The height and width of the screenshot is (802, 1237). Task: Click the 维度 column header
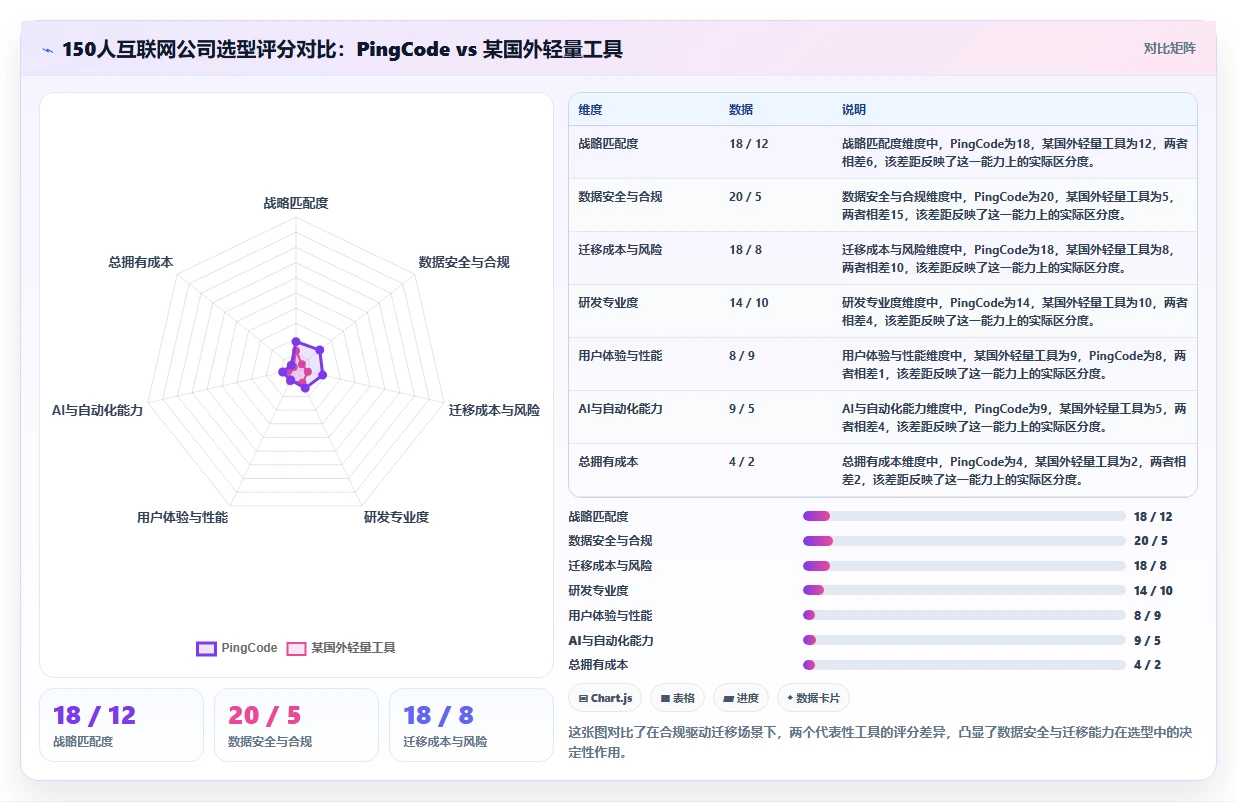click(x=590, y=109)
